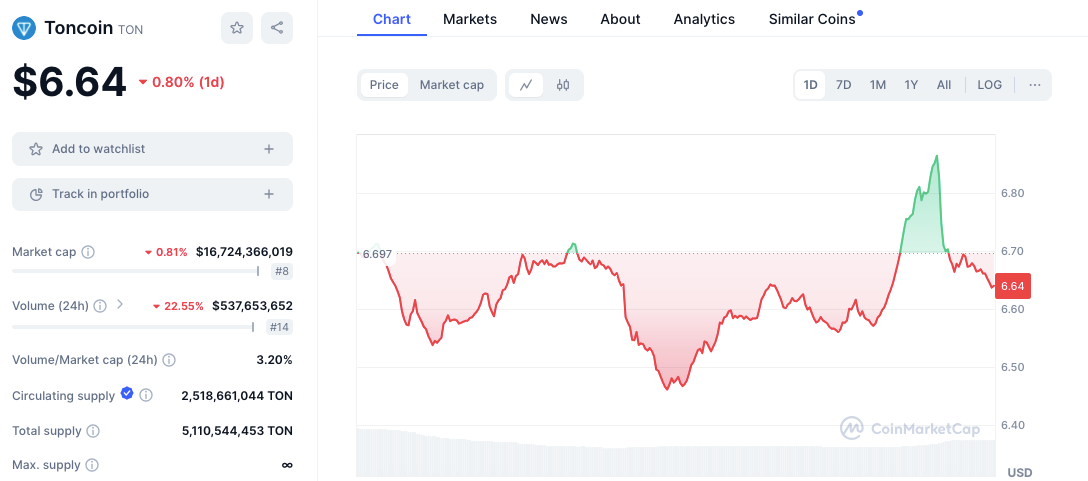The height and width of the screenshot is (481, 1088).
Task: Click the star favorite icon button
Action: pos(237,28)
